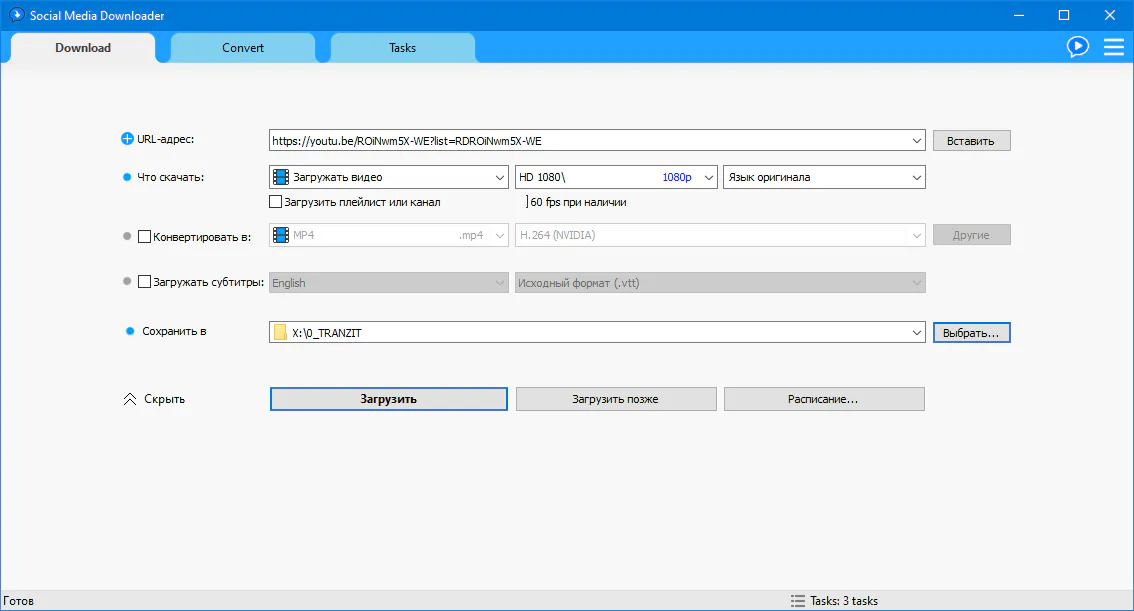
Task: Click the tasks list icon in status bar
Action: [797, 601]
